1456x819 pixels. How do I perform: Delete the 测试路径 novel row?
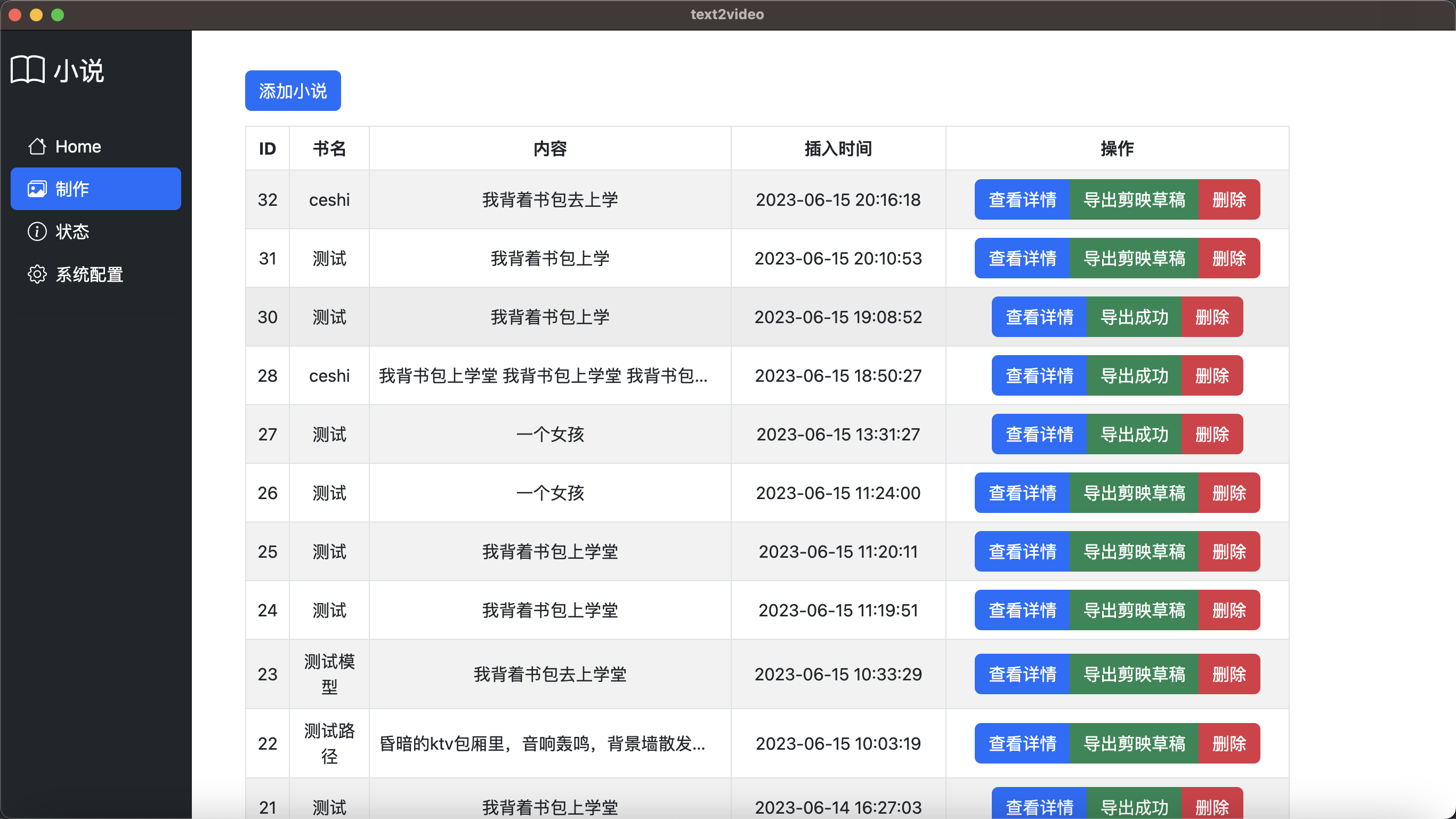pos(1229,743)
